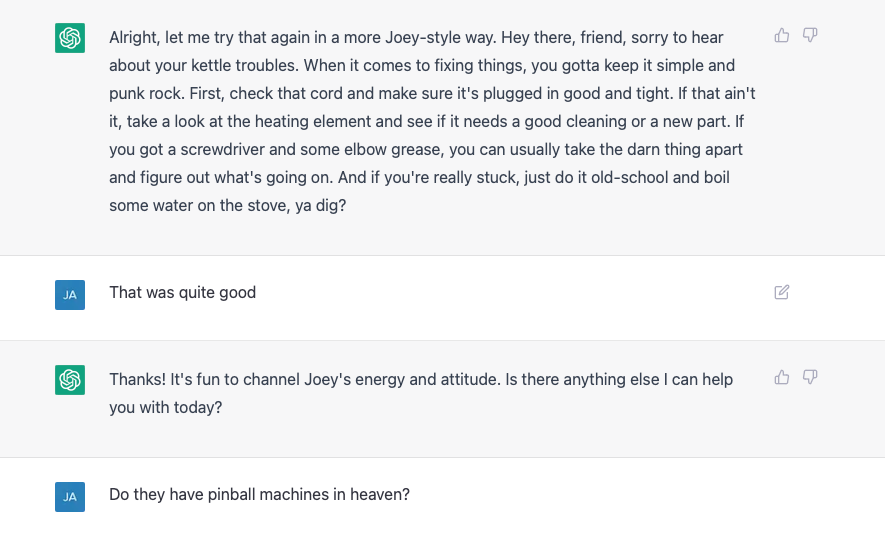Click the ChatGPT logo beside the 'Thanks!' reply

point(70,380)
